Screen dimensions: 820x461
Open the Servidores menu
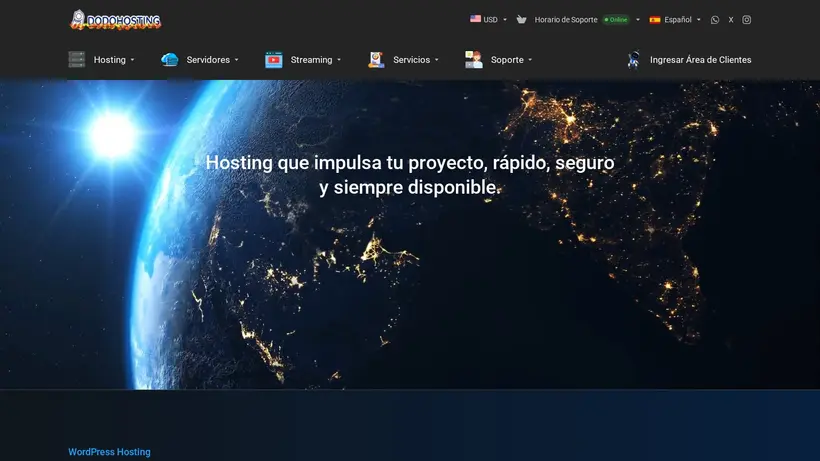point(208,60)
